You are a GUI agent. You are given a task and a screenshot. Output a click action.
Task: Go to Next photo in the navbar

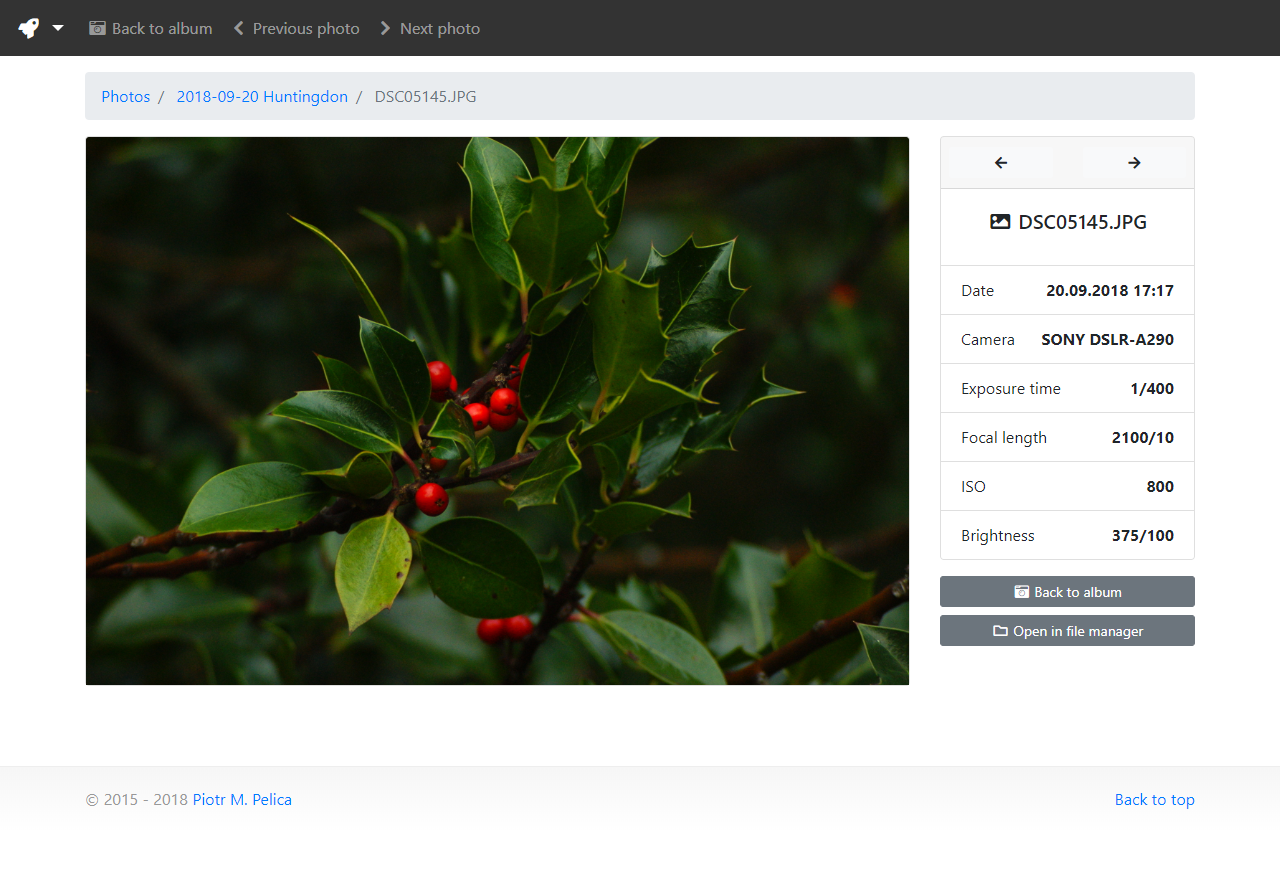tap(430, 28)
